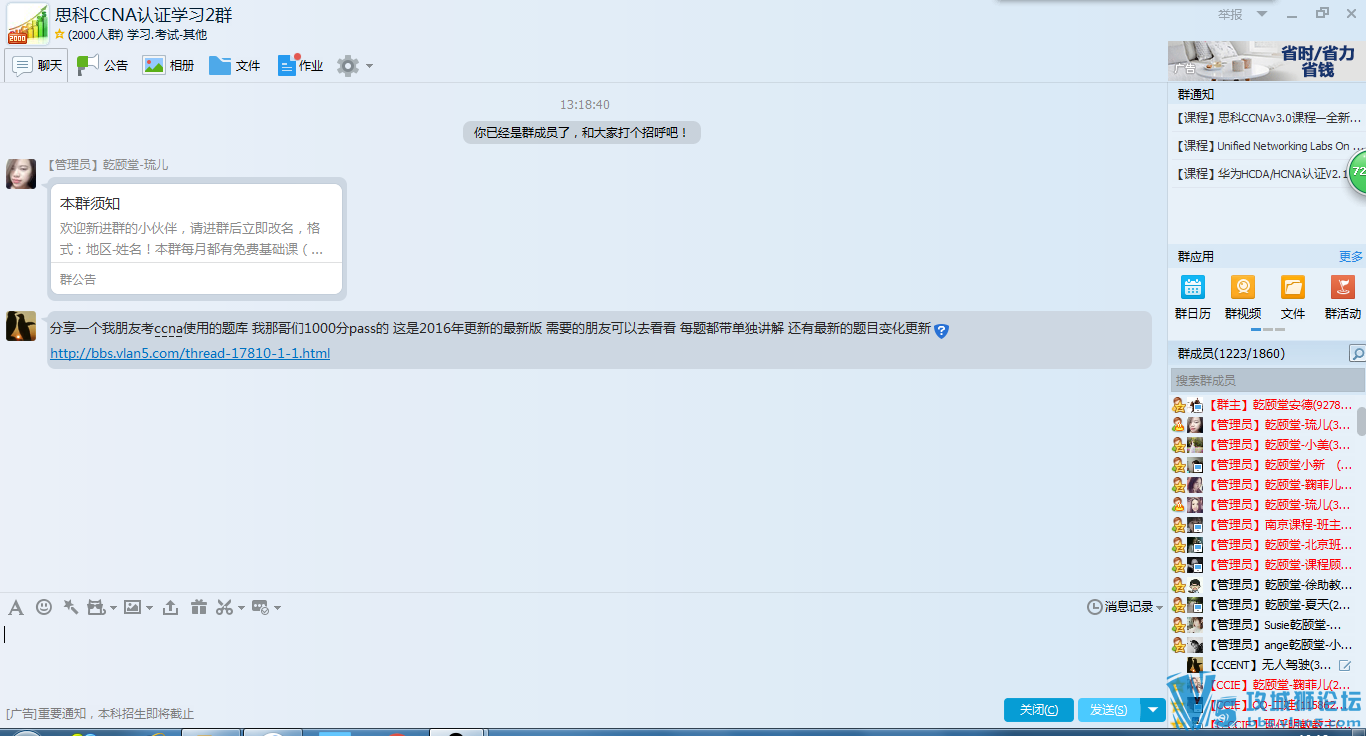The image size is (1366, 736).
Task: Click the clock icon beside 消息记录
Action: [x=1095, y=607]
